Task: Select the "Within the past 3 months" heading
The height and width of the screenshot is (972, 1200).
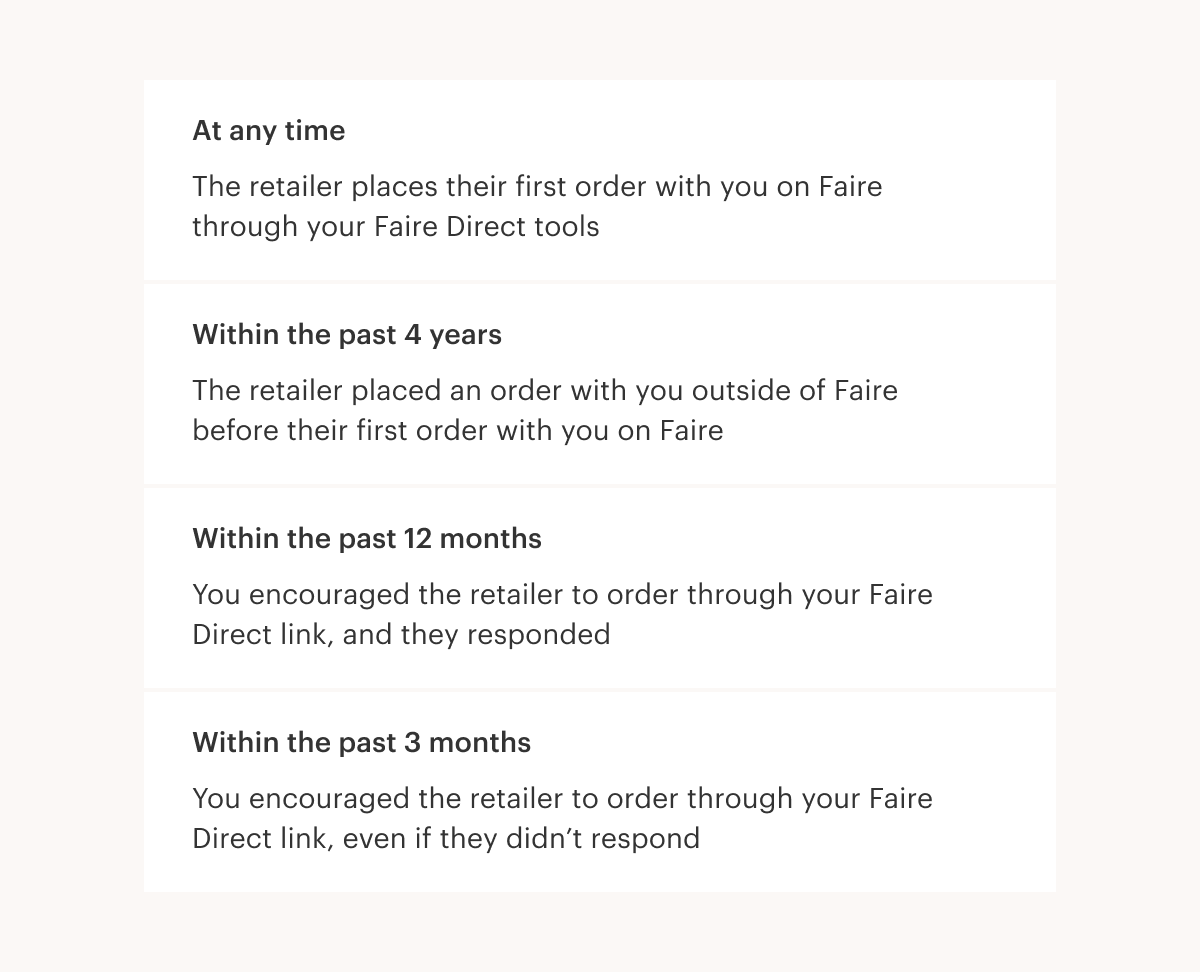Action: pyautogui.click(x=361, y=743)
